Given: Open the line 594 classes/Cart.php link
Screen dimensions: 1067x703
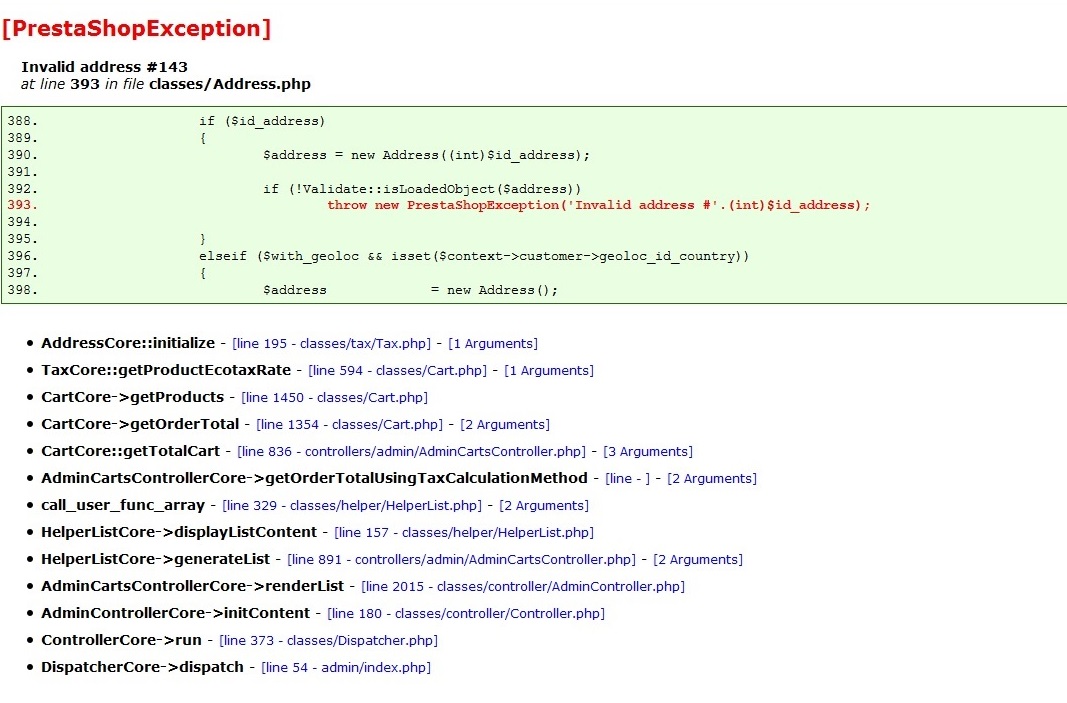Looking at the screenshot, I should coord(398,371).
